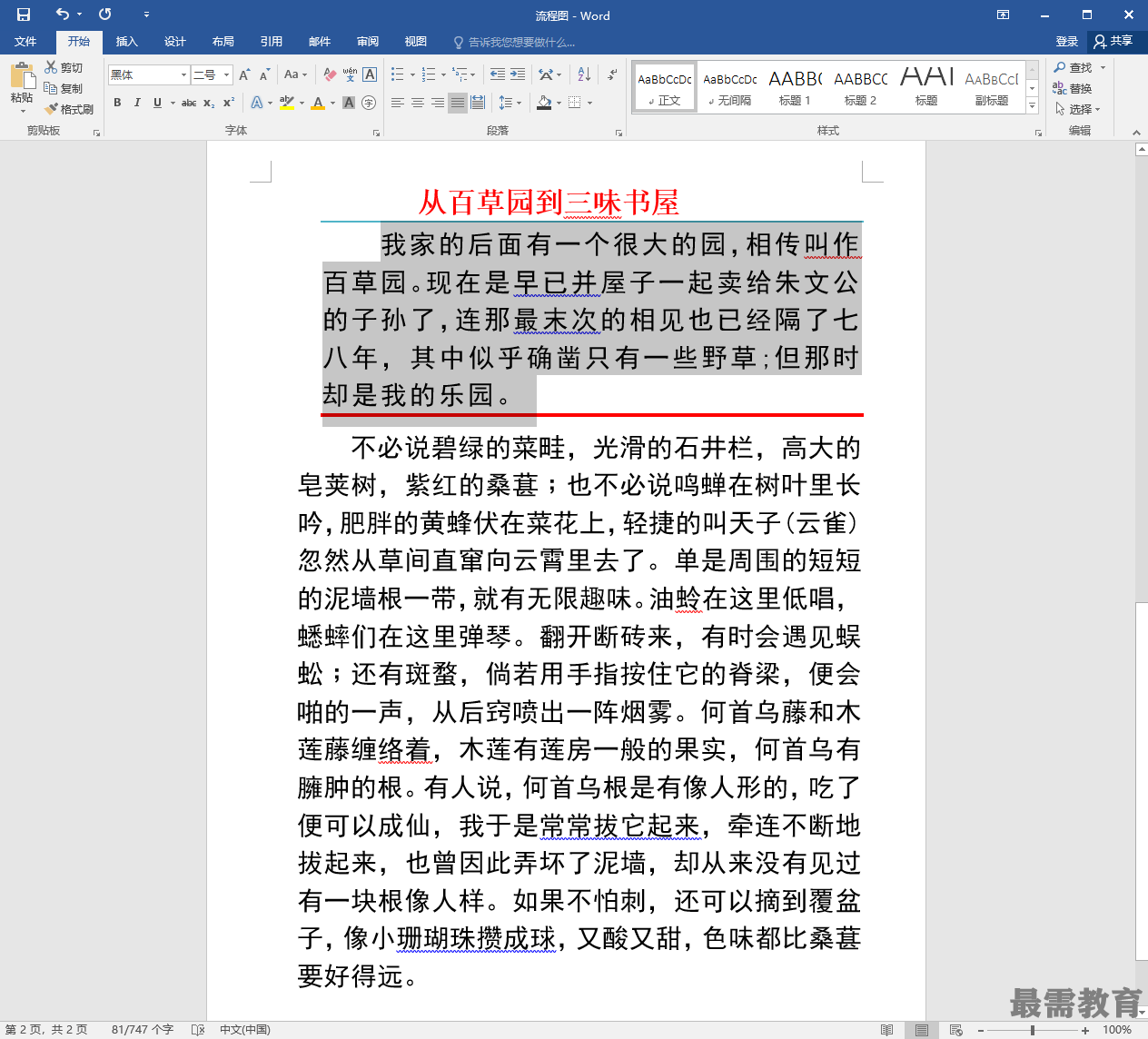Click the Copy (复制) button
1148x1039 pixels.
pos(64,88)
